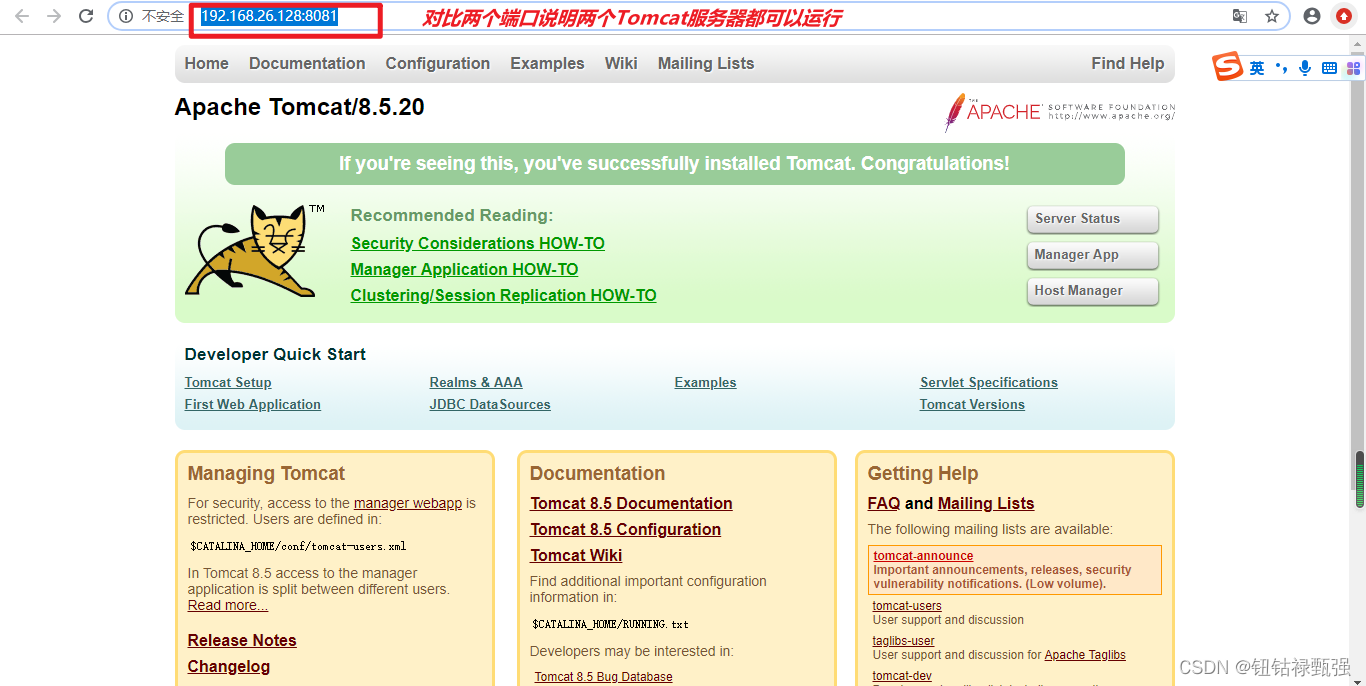Viewport: 1366px width, 686px height.
Task: Open the user profile icon
Action: click(1312, 16)
